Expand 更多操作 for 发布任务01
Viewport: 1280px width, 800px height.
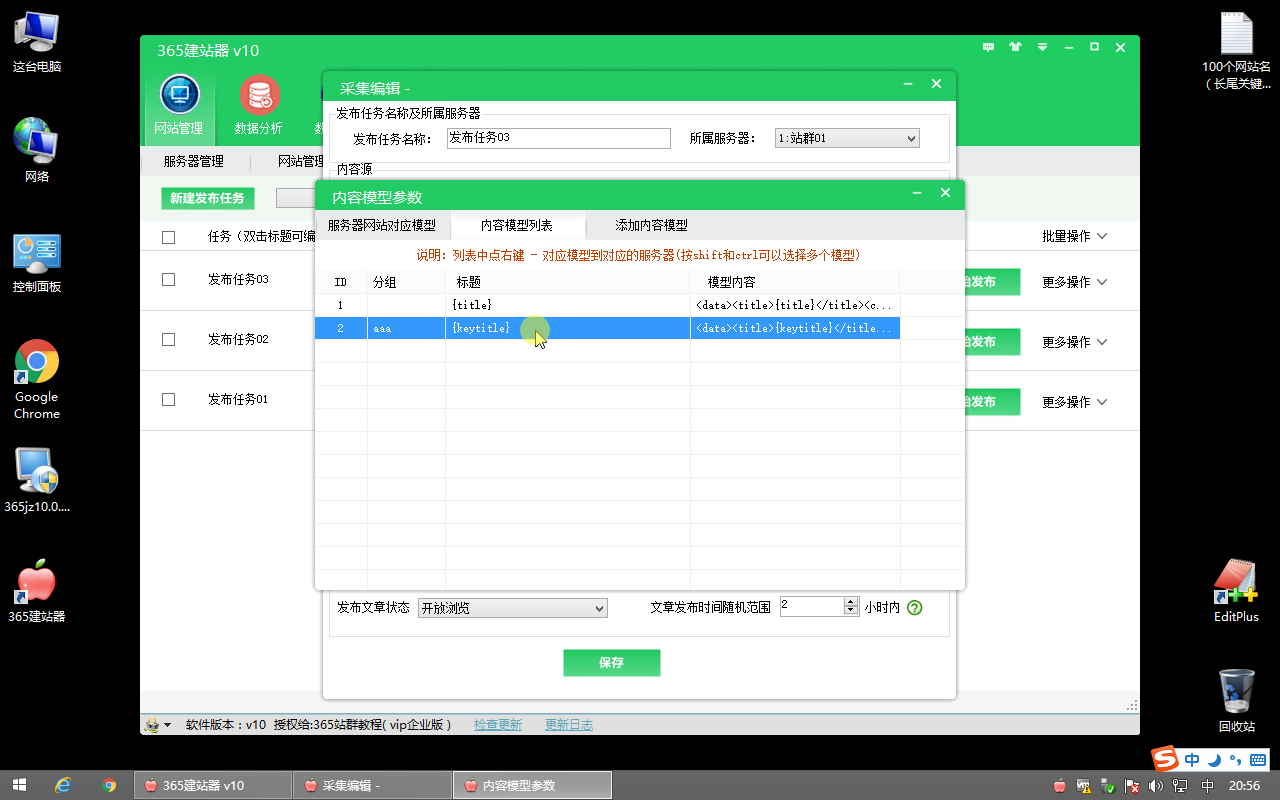click(x=1074, y=402)
